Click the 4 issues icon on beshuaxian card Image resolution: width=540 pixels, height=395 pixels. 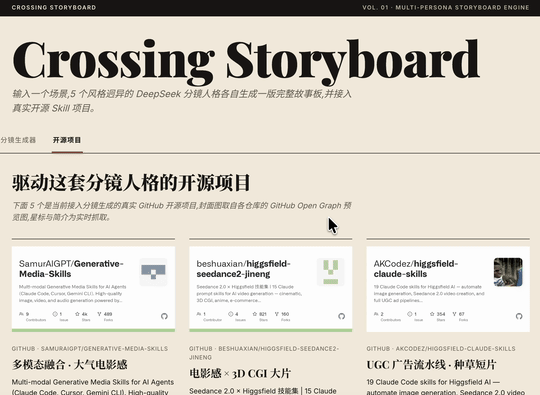(x=231, y=314)
